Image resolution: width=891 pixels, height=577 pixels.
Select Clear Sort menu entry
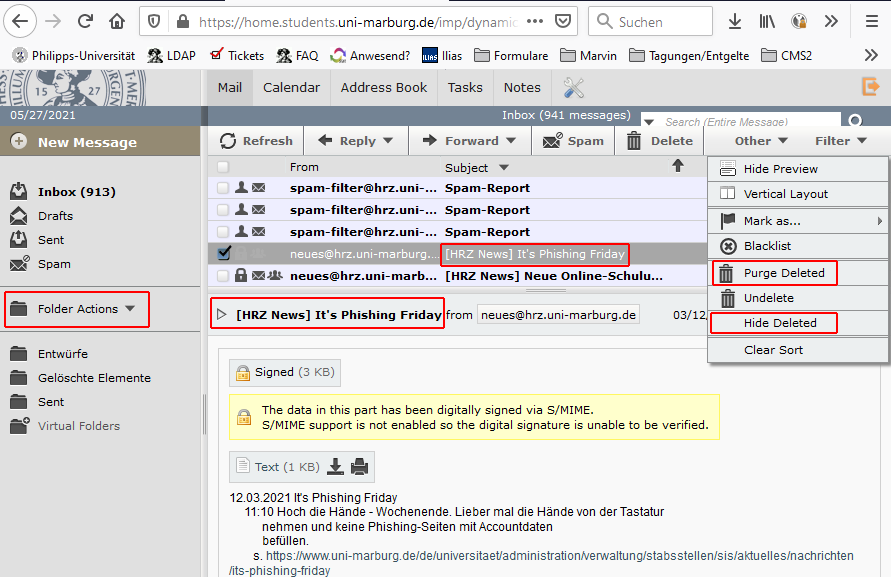(798, 350)
